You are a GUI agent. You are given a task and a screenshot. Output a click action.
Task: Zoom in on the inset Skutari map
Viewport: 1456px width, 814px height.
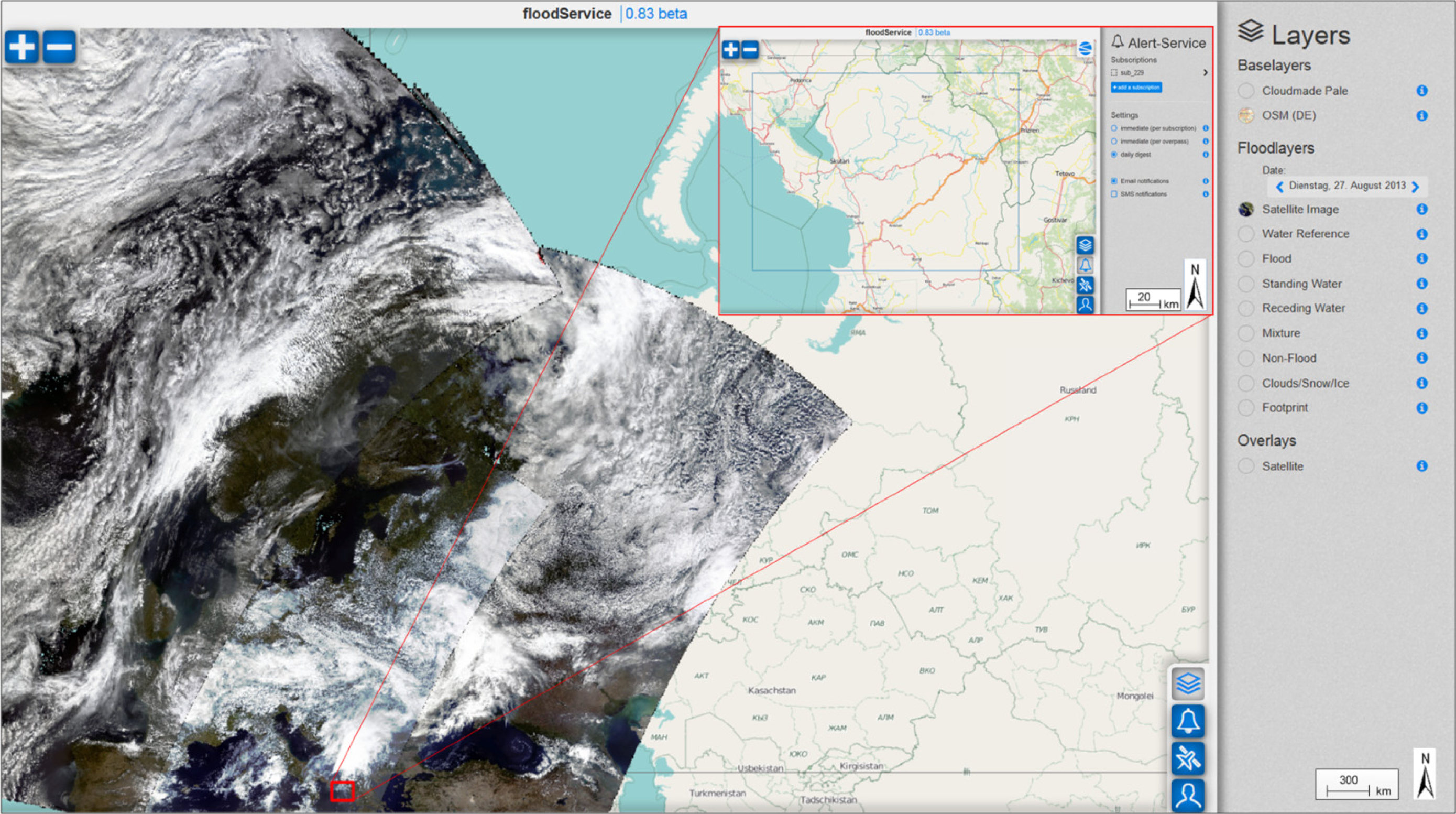pyautogui.click(x=731, y=50)
